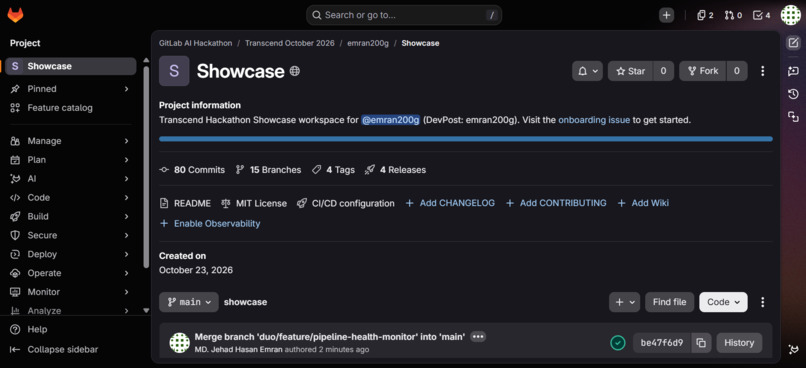
Task: Click the Search or go to field
Action: pos(404,15)
